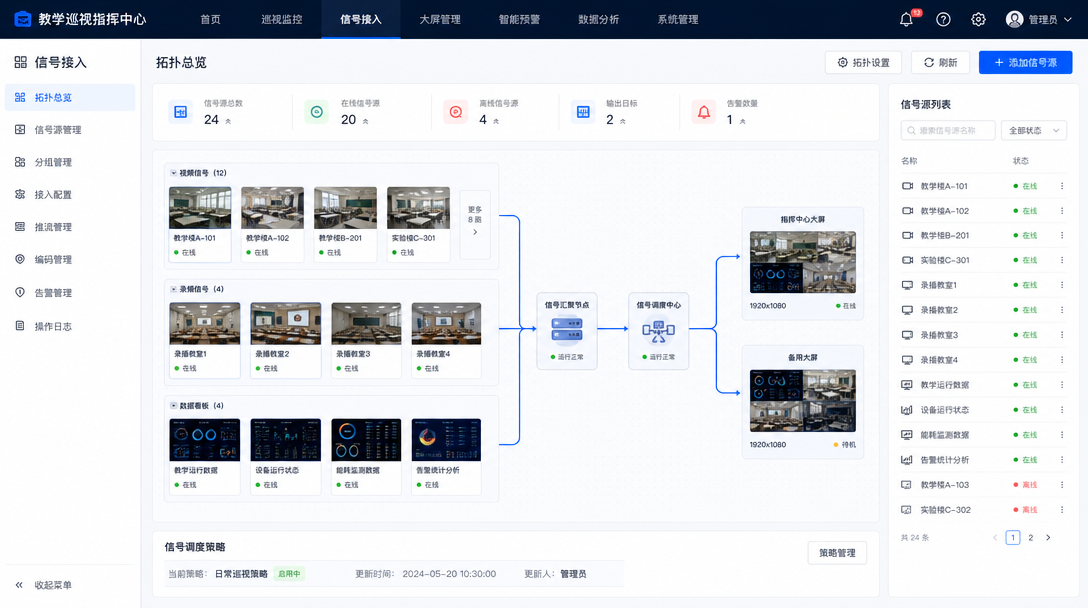Open the more options menu for 录播教室1 row
Screen dimensions: 1088x608
(1062, 285)
